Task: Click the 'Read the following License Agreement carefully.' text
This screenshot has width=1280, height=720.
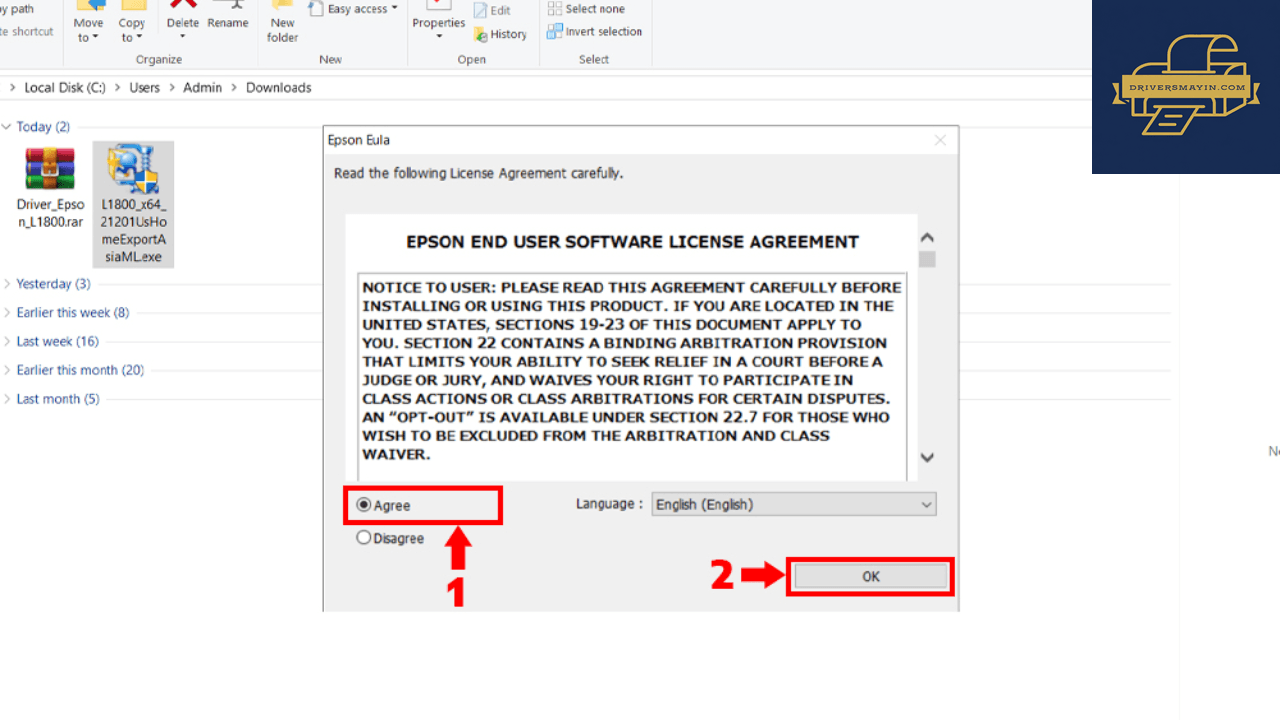Action: click(x=479, y=173)
